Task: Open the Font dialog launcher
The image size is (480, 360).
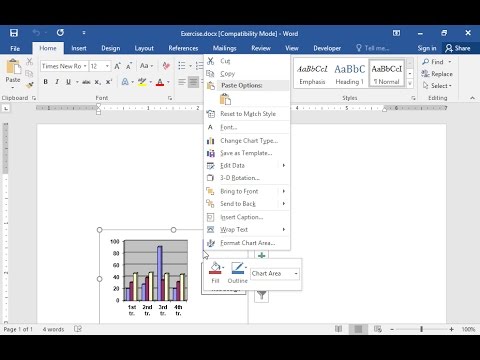Action: coord(170,98)
